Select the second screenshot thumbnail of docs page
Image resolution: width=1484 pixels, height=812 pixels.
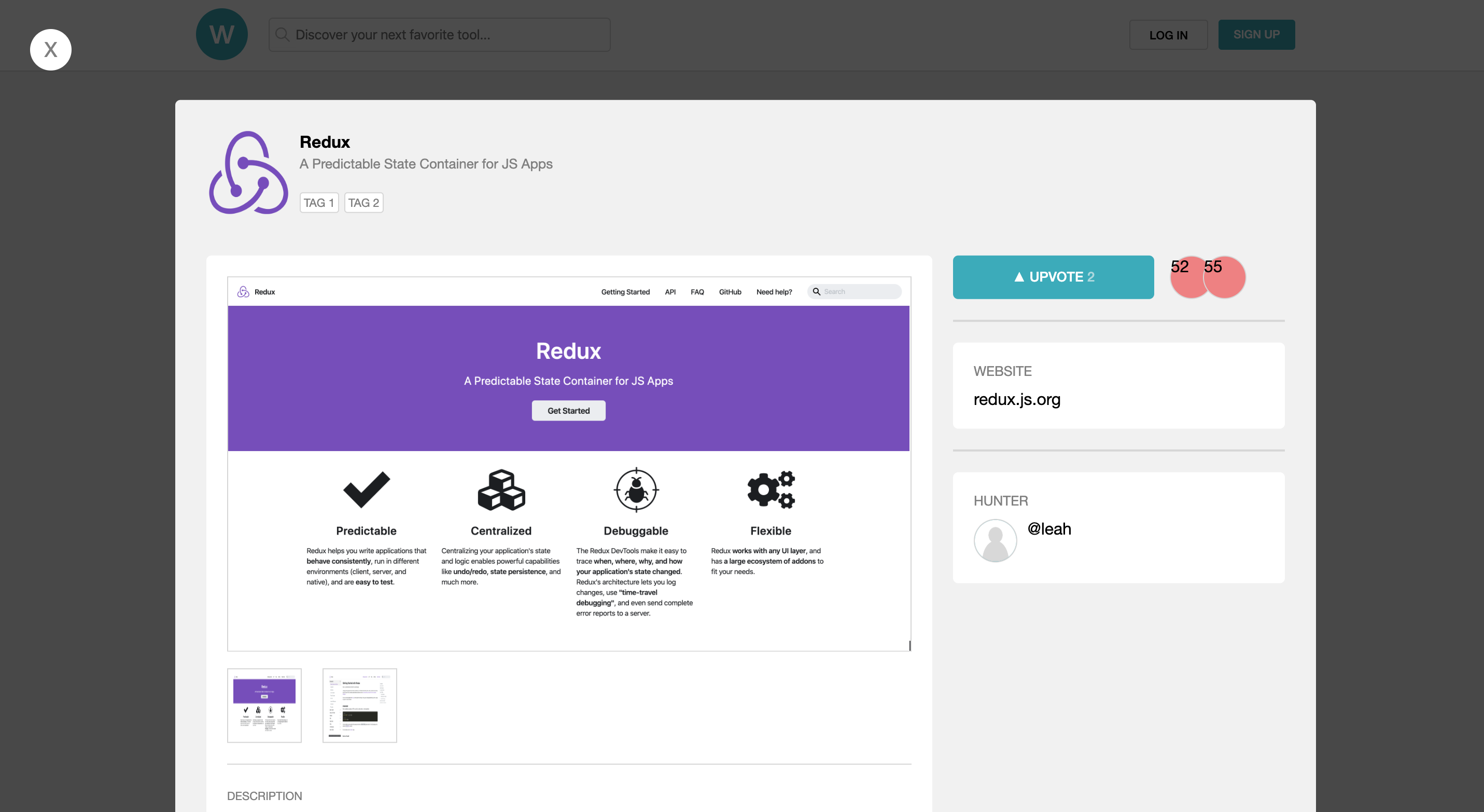359,706
